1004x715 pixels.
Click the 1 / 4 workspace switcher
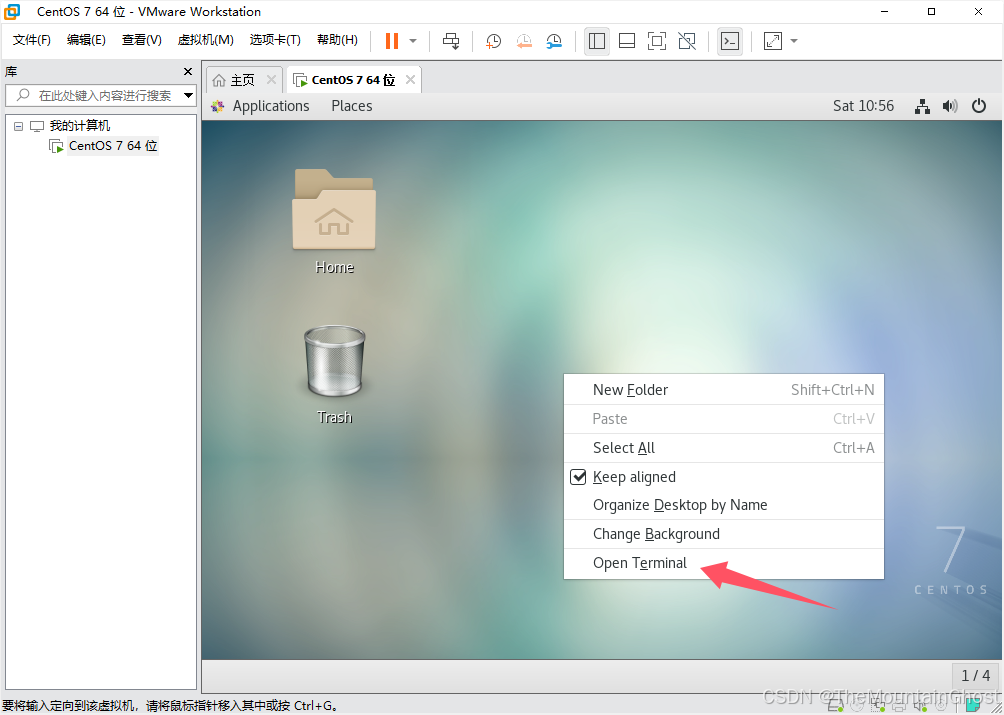pyautogui.click(x=975, y=675)
